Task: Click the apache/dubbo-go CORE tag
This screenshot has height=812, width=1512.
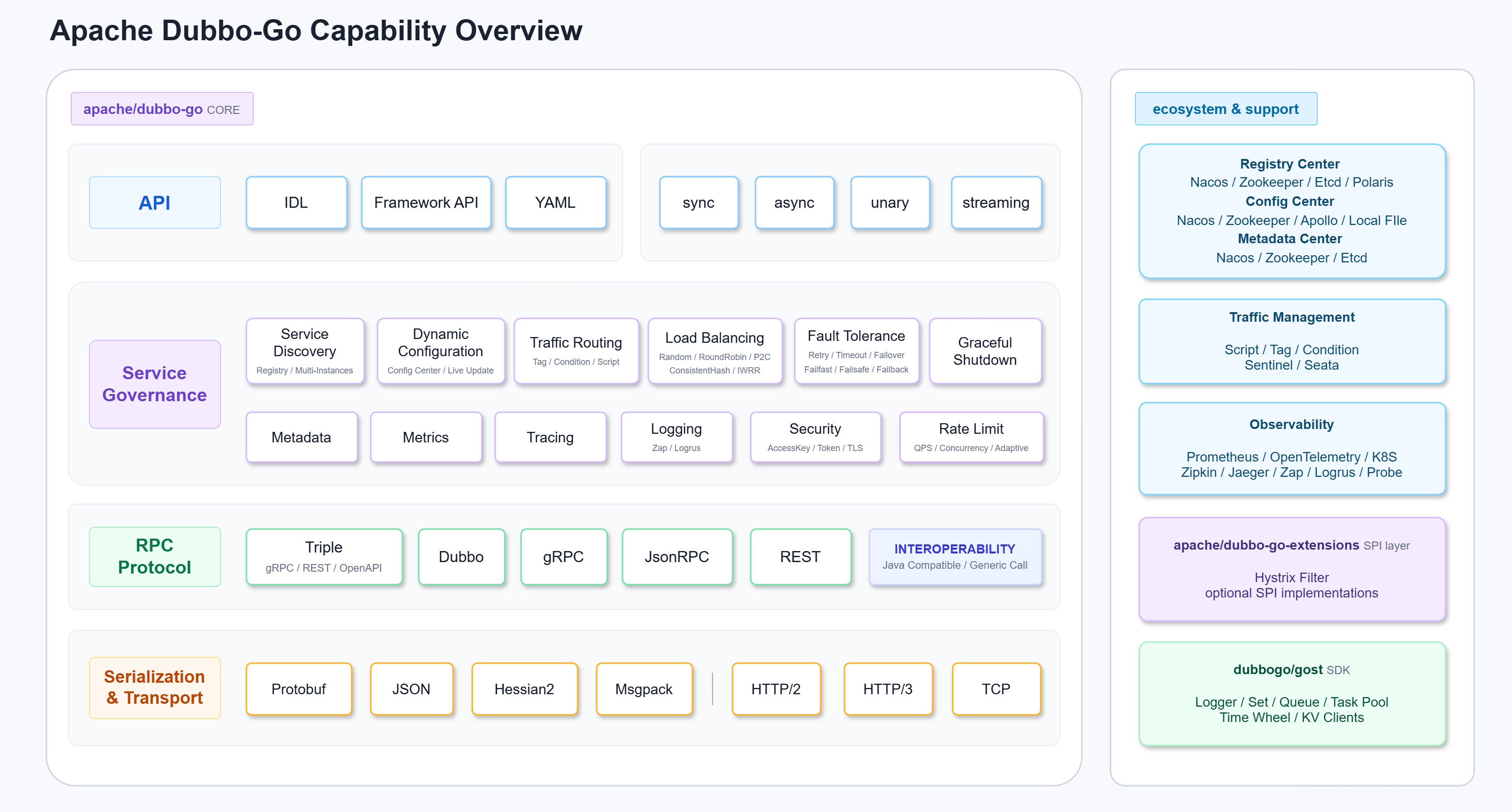Action: point(162,109)
